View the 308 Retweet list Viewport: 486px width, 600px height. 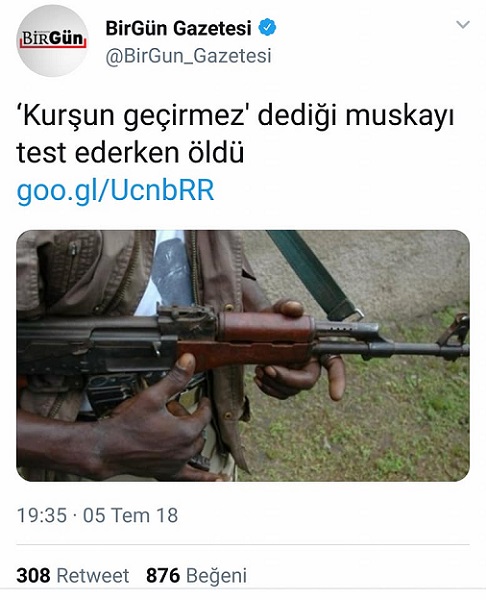coord(73,576)
